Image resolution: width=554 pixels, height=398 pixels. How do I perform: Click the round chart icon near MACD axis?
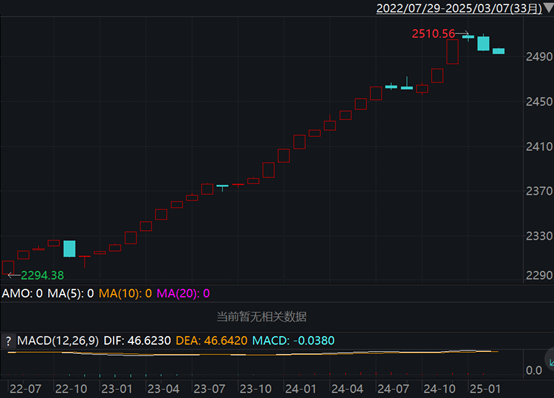pos(550,360)
